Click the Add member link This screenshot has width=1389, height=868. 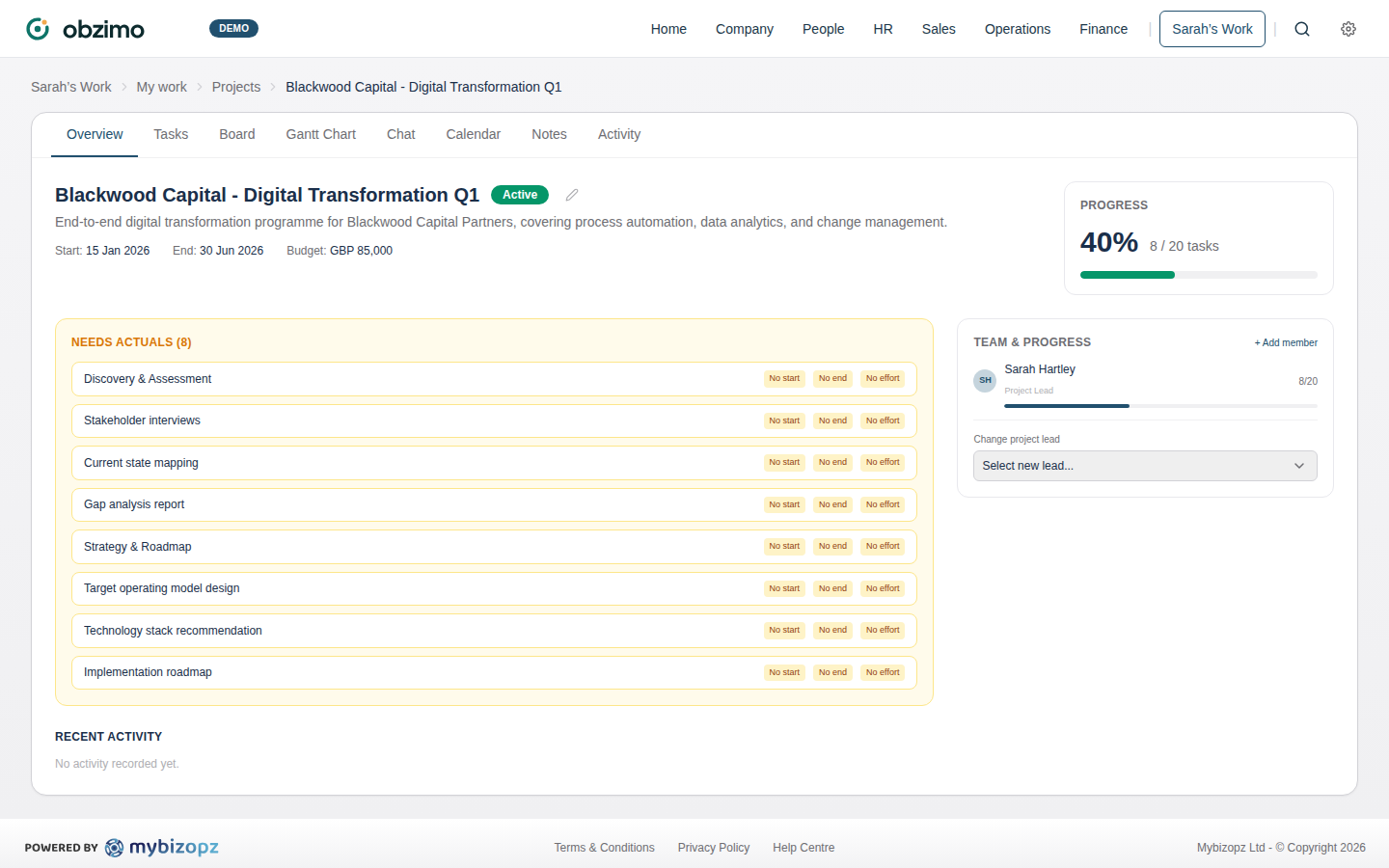coord(1286,342)
